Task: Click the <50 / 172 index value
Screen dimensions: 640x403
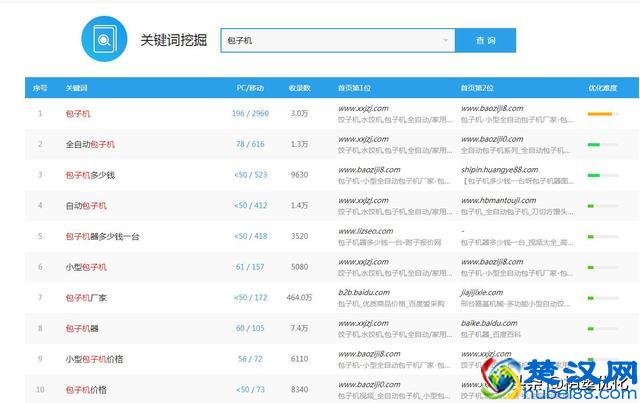Action: click(250, 297)
